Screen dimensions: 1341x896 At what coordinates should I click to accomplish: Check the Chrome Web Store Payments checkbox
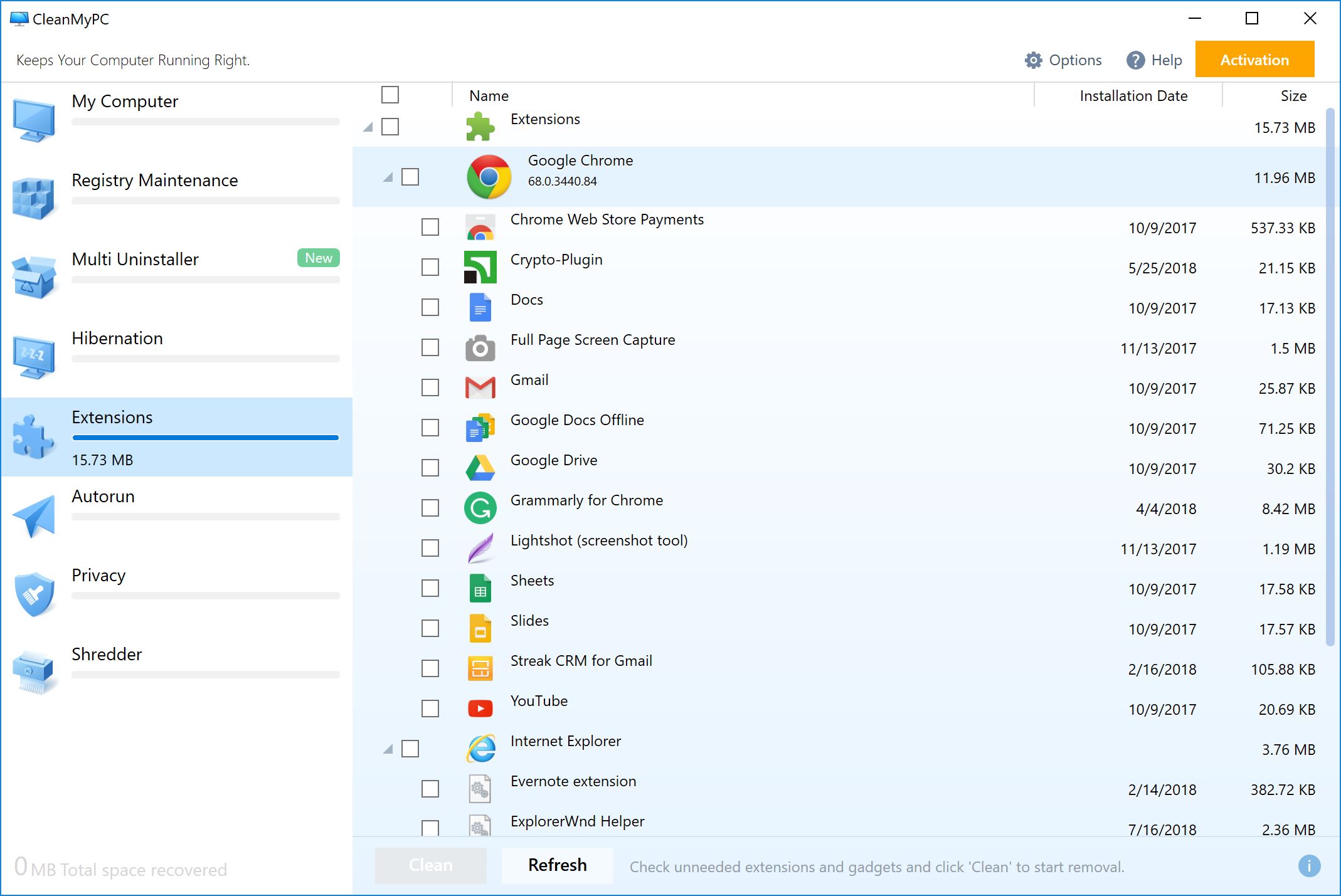click(430, 227)
